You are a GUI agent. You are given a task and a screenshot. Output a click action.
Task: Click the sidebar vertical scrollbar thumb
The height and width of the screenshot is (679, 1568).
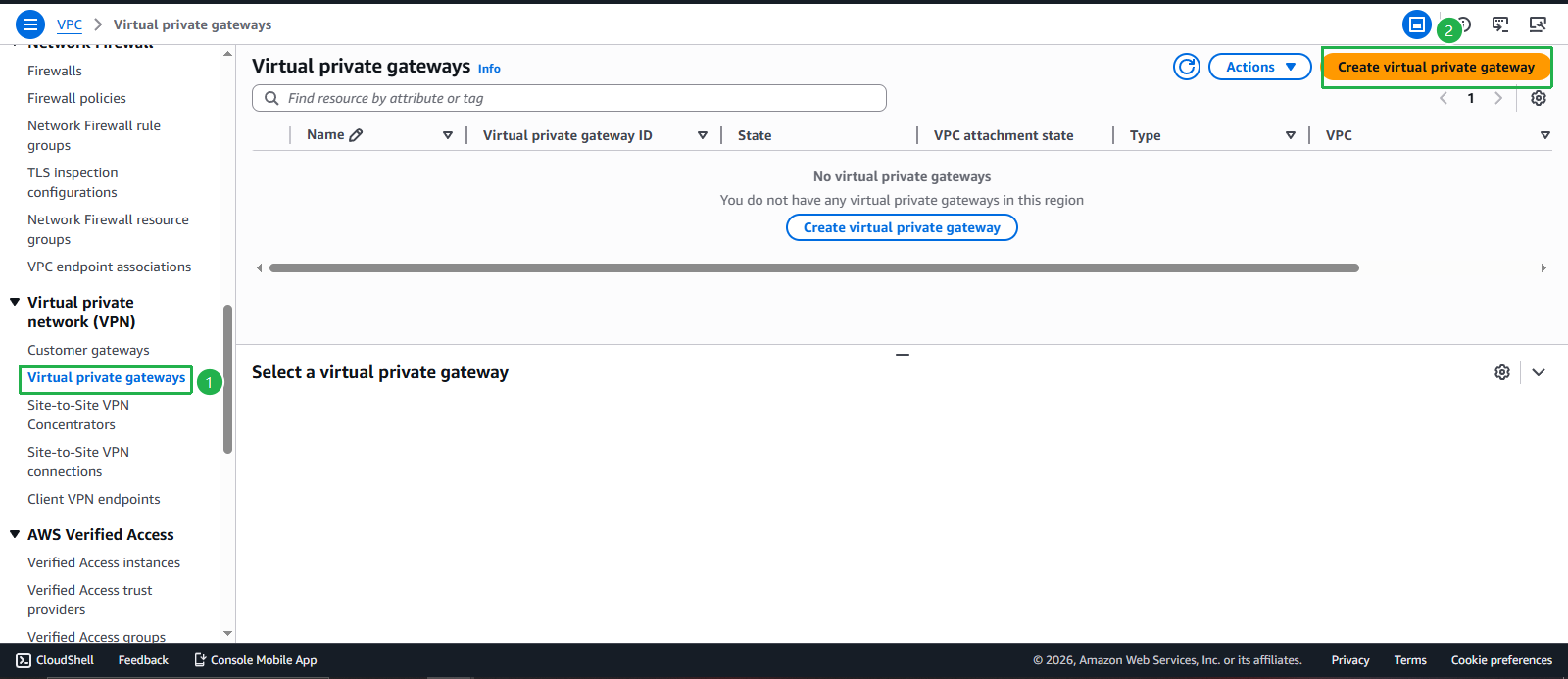click(x=228, y=379)
